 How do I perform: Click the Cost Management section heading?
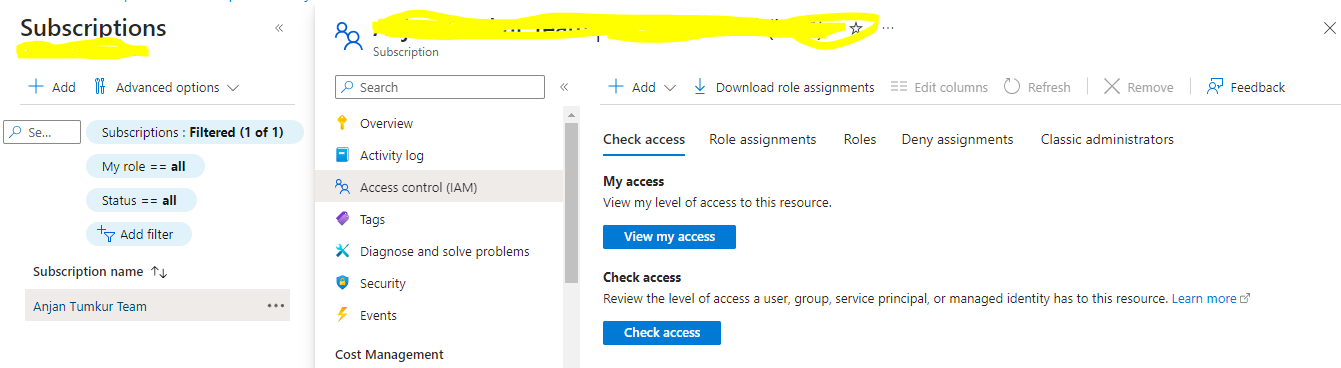coord(389,354)
